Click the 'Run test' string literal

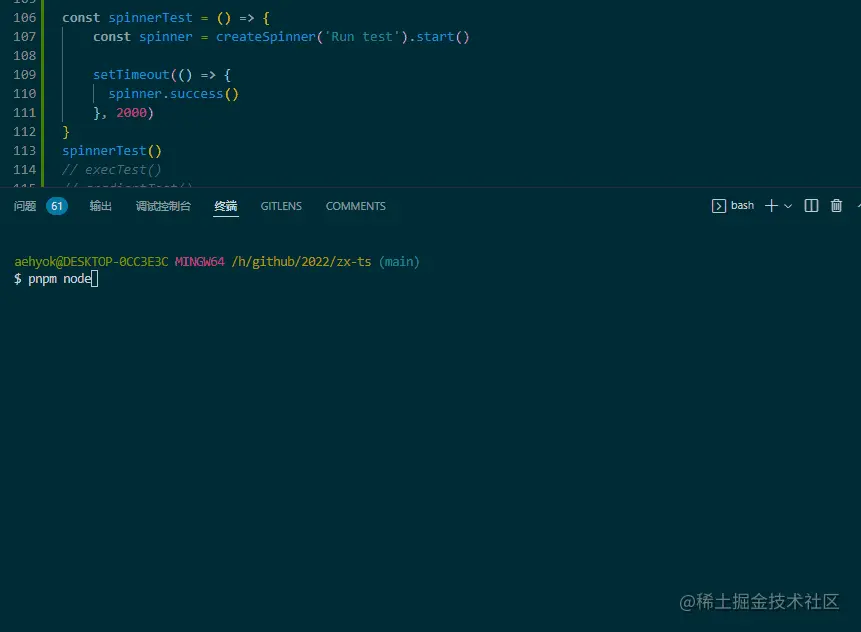[362, 37]
